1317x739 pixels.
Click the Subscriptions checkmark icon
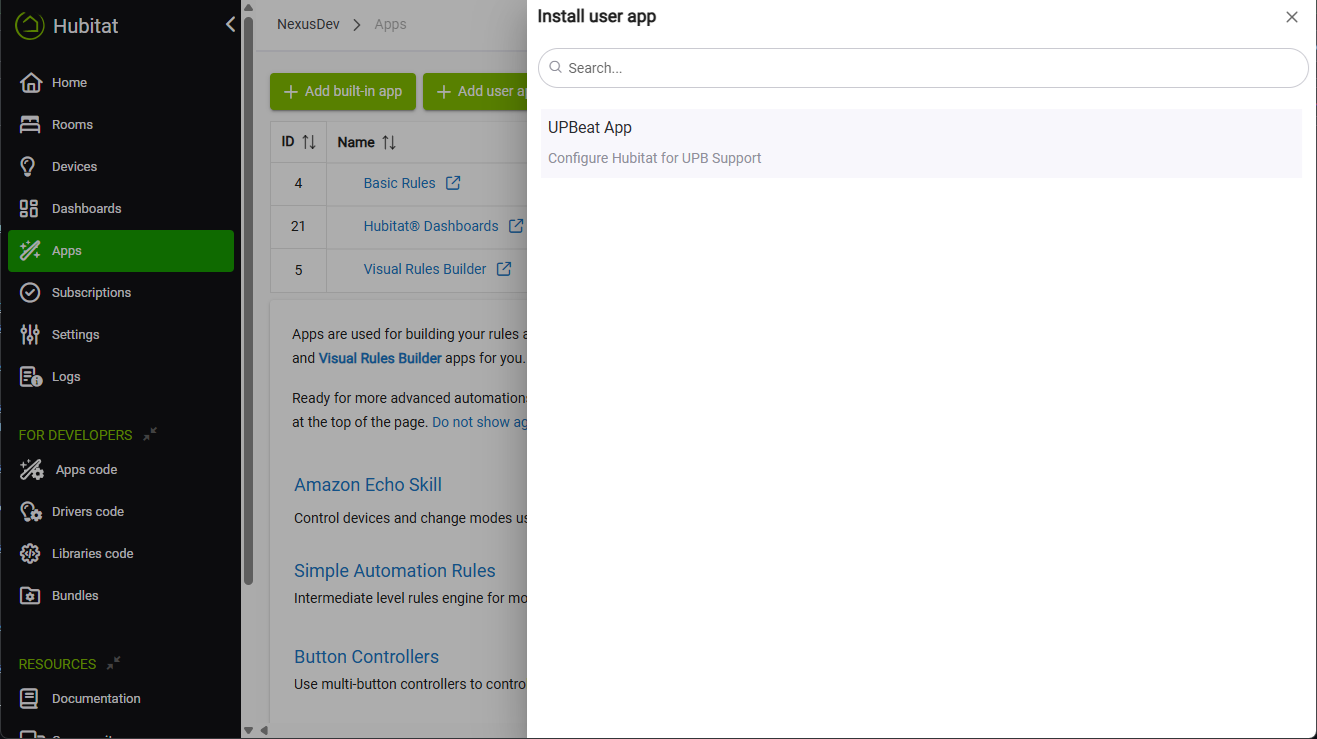click(30, 293)
